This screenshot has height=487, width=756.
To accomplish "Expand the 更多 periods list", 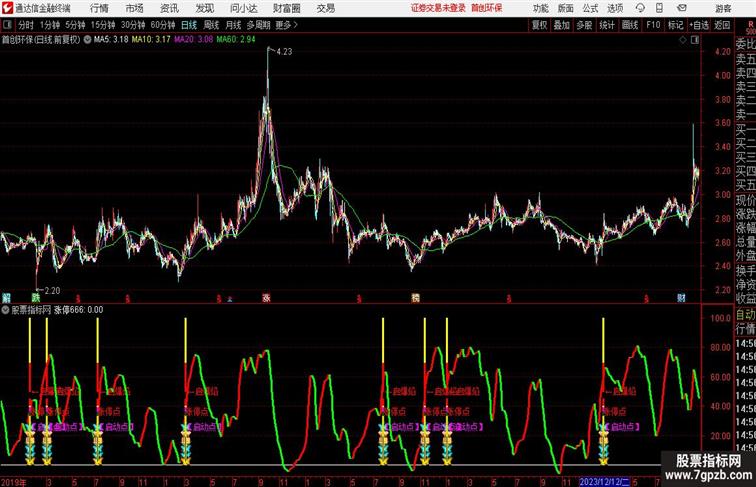I will [286, 25].
